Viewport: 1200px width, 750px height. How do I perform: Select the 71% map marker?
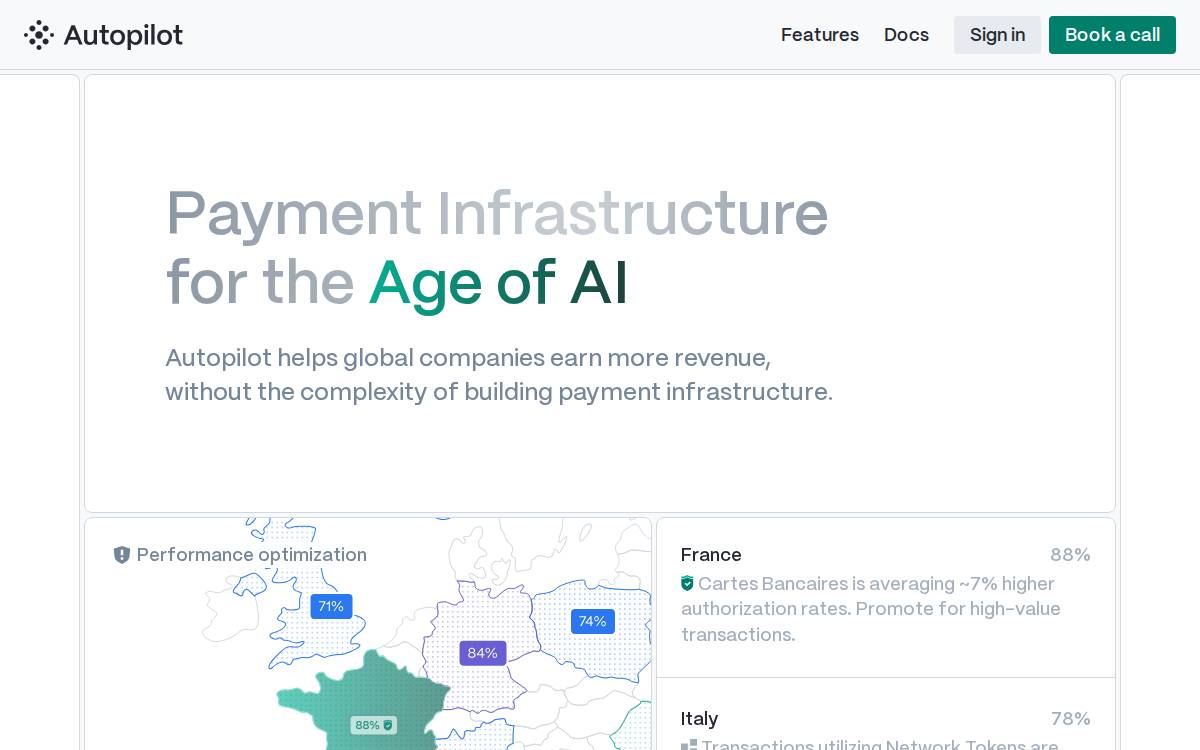pos(331,606)
